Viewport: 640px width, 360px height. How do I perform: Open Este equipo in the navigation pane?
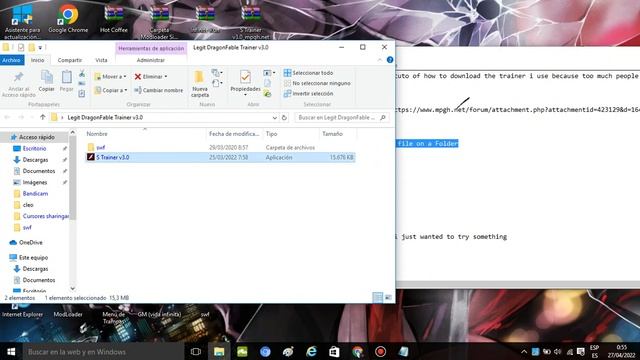click(33, 258)
